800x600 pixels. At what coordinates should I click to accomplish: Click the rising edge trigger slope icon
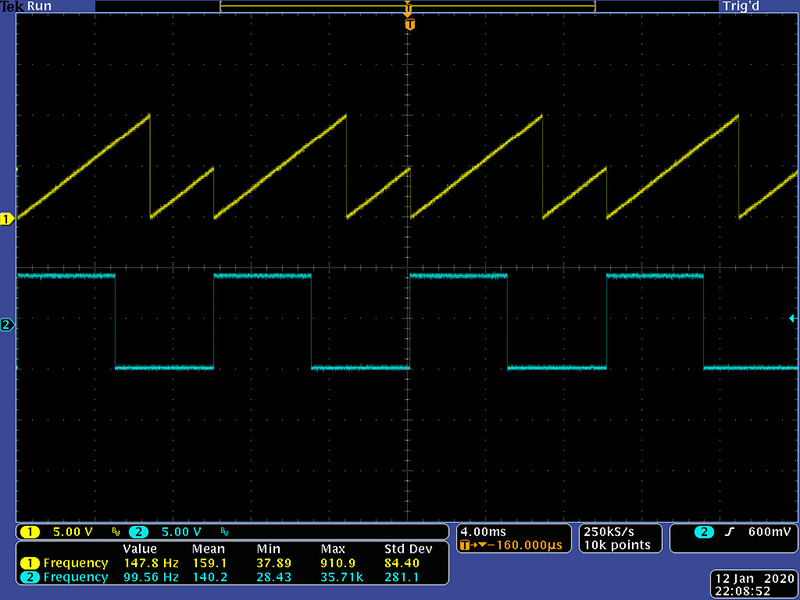tap(731, 531)
